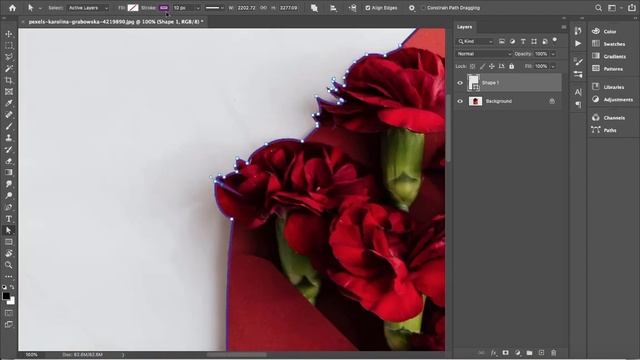Select the Dodge tool
The height and width of the screenshot is (360, 640).
9,196
